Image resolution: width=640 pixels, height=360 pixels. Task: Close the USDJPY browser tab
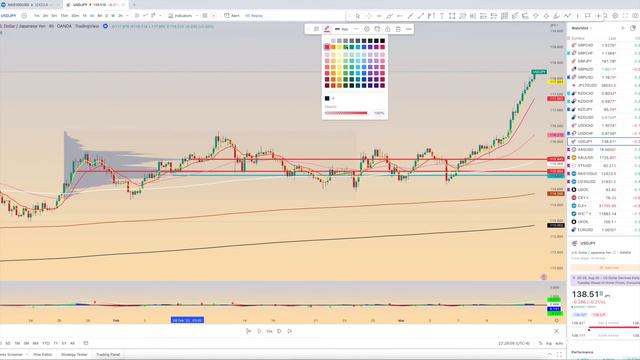point(122,5)
